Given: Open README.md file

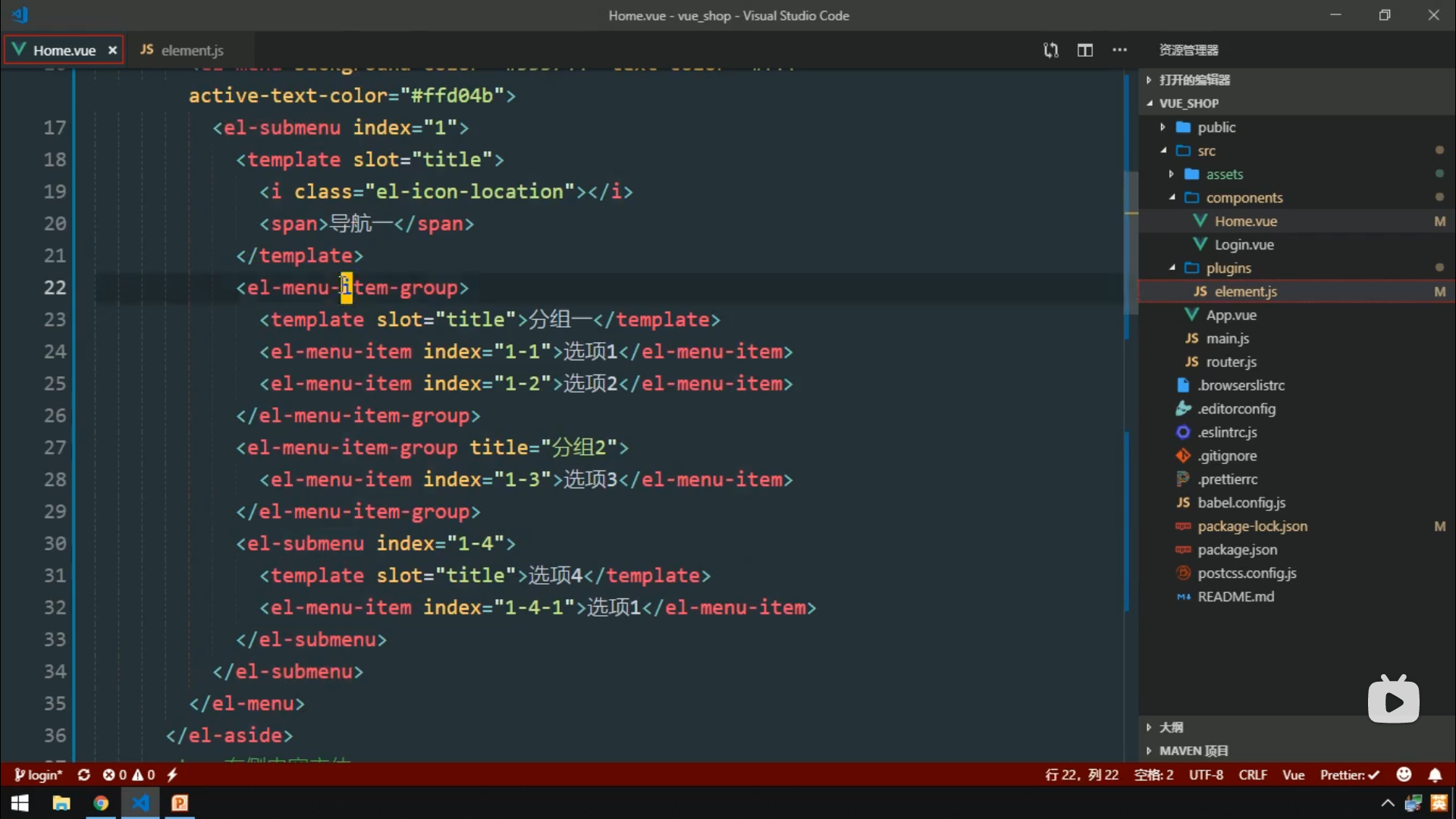Looking at the screenshot, I should (x=1235, y=598).
